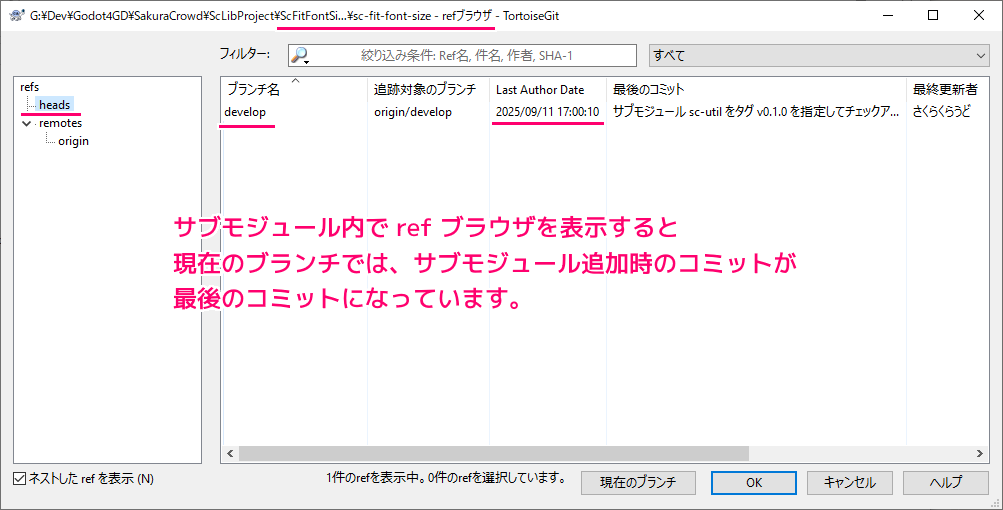Viewport: 1003px width, 510px height.
Task: Toggle the ネストした ref を表示 checkbox
Action: (x=21, y=479)
